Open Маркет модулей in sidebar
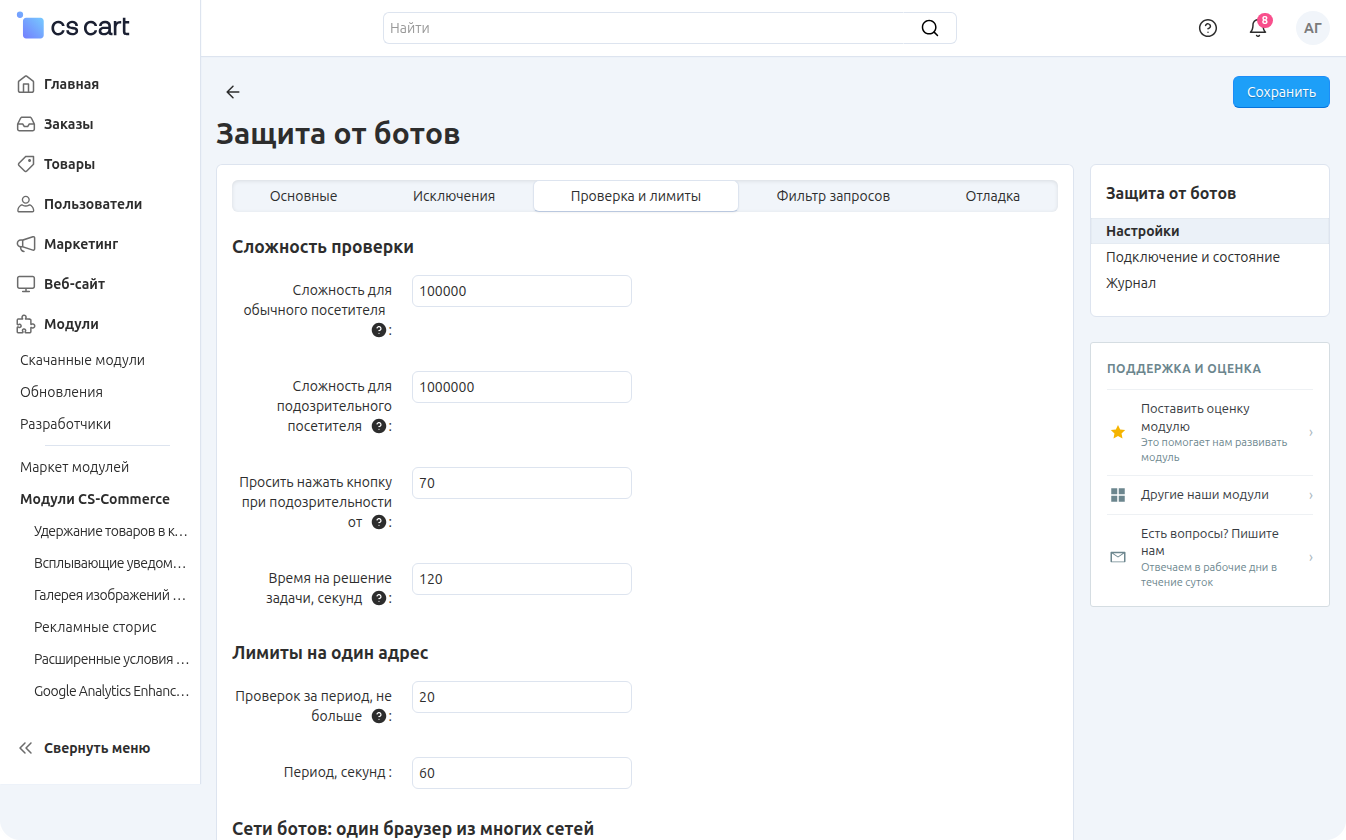This screenshot has width=1346, height=840. pos(75,467)
